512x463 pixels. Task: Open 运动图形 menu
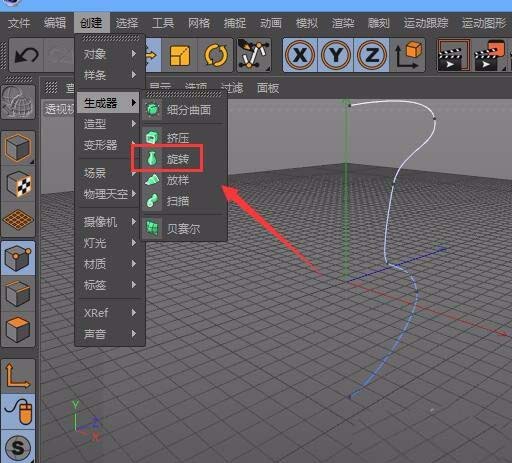pos(484,23)
